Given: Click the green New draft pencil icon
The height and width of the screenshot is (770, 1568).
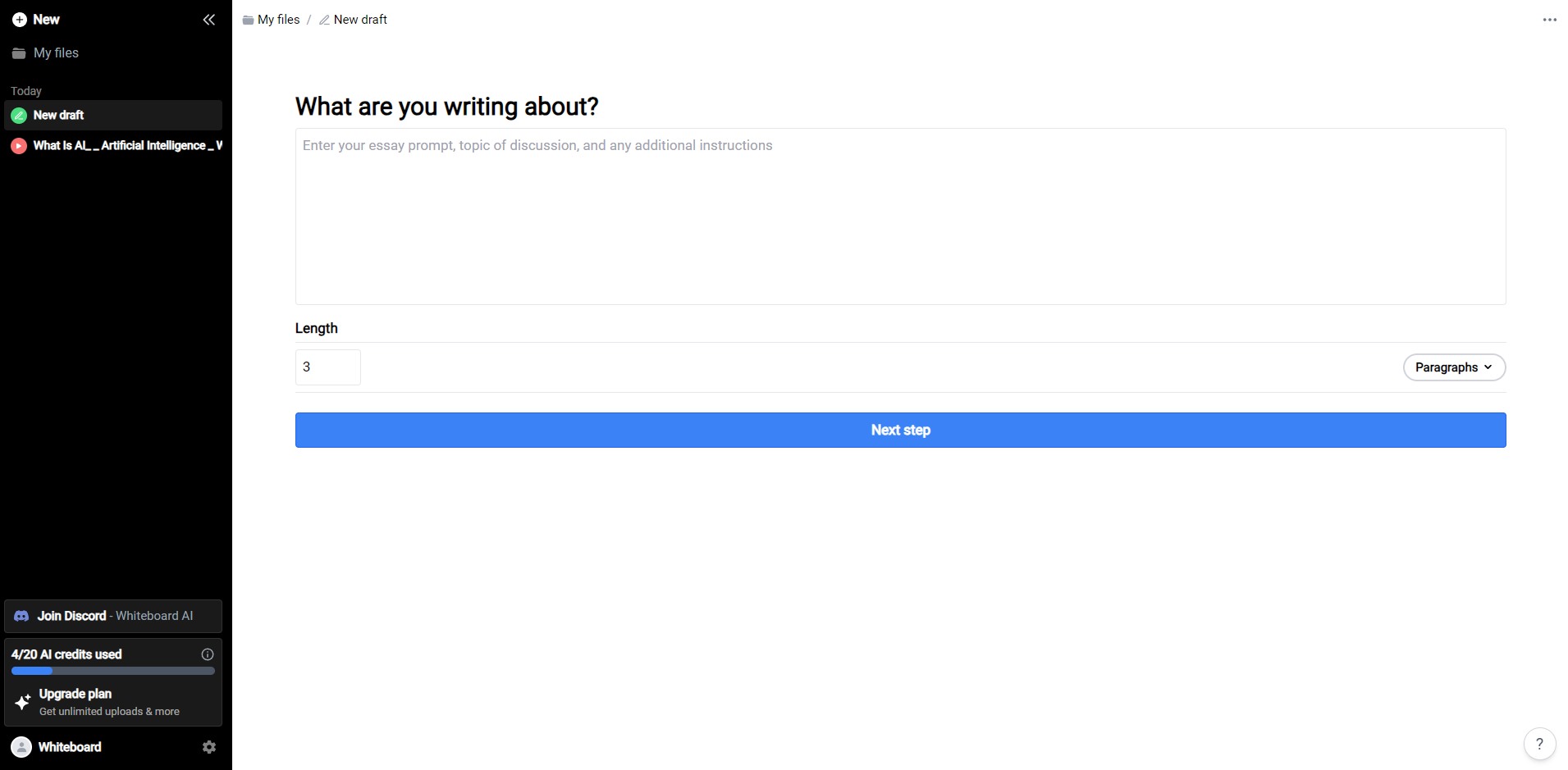Looking at the screenshot, I should tap(19, 116).
